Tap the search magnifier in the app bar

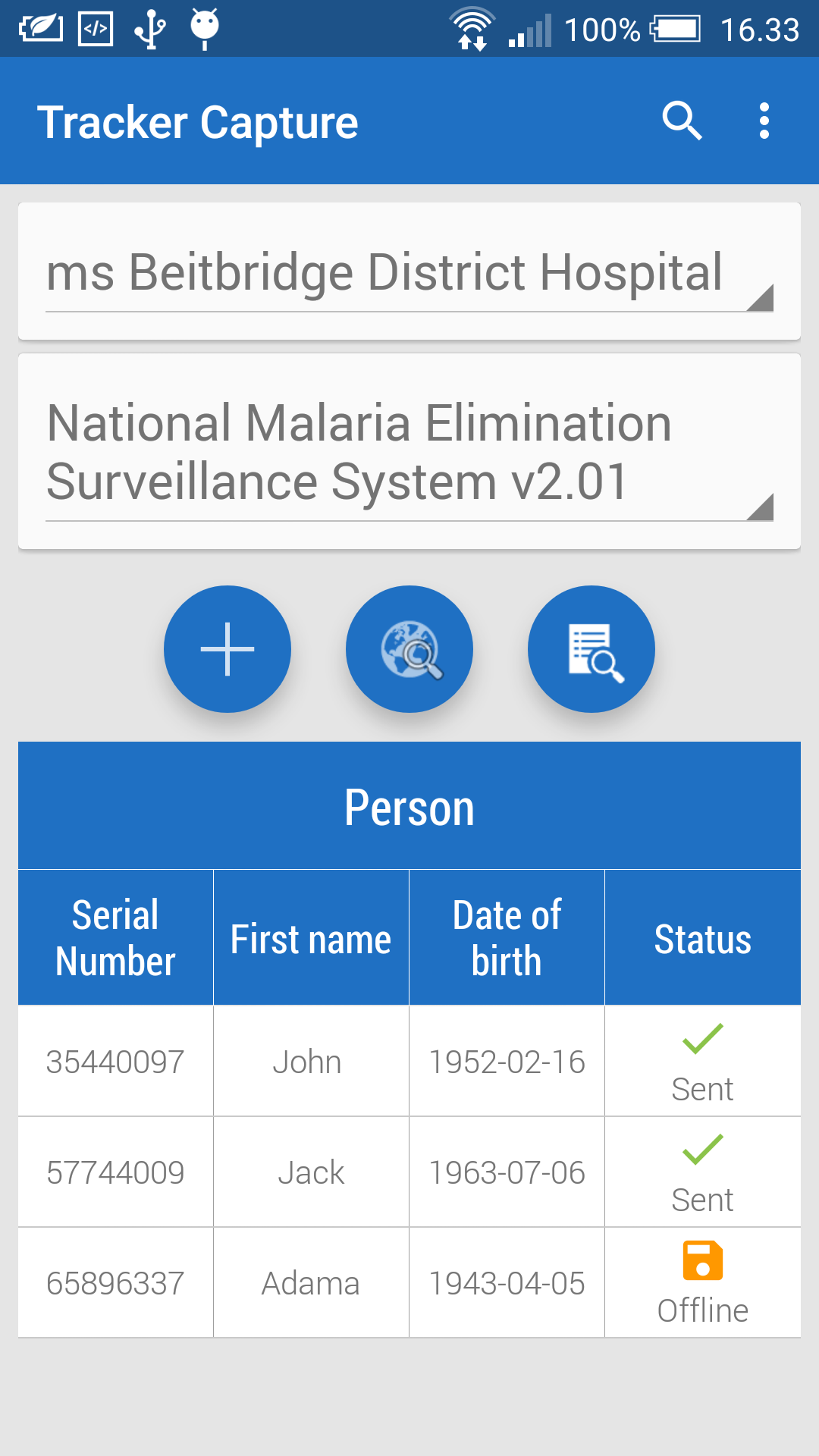click(x=682, y=121)
